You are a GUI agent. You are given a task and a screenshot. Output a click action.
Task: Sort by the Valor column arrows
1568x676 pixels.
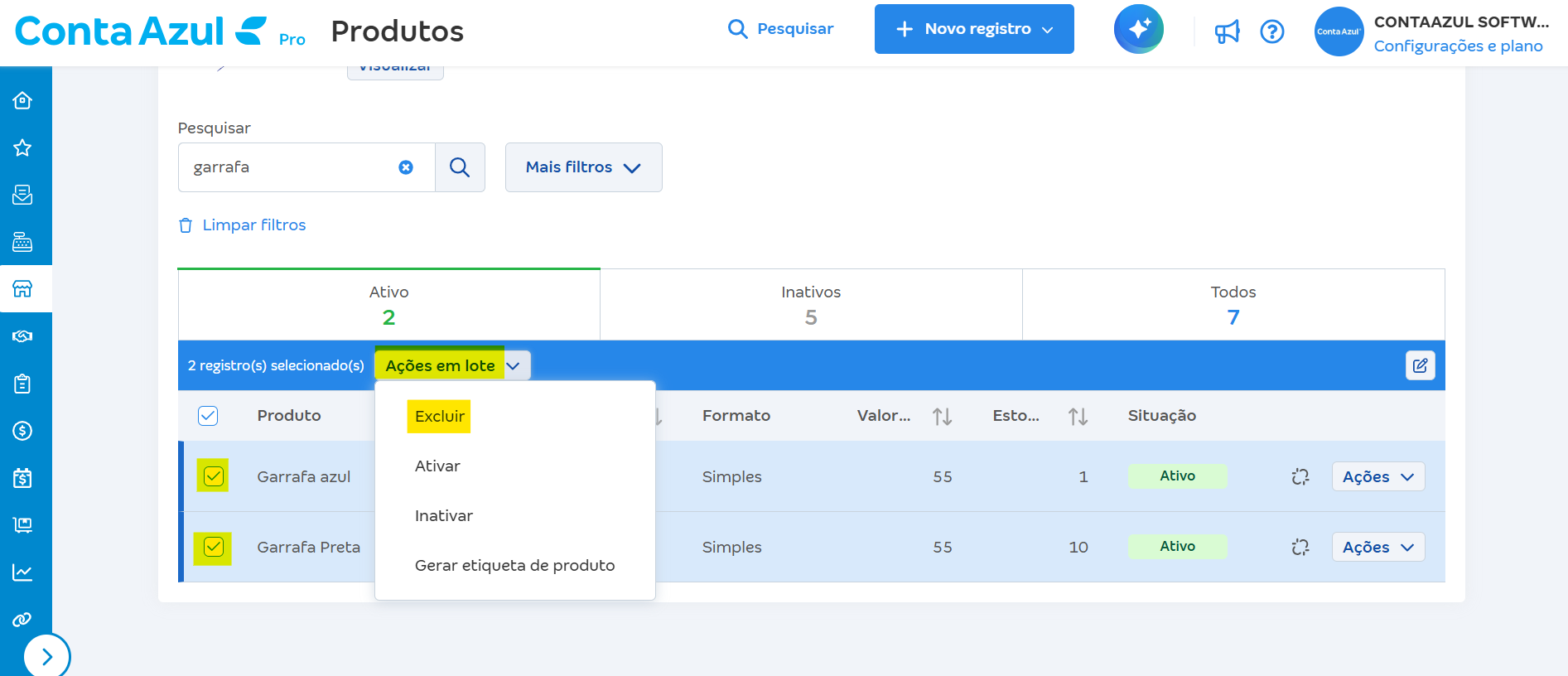[942, 416]
